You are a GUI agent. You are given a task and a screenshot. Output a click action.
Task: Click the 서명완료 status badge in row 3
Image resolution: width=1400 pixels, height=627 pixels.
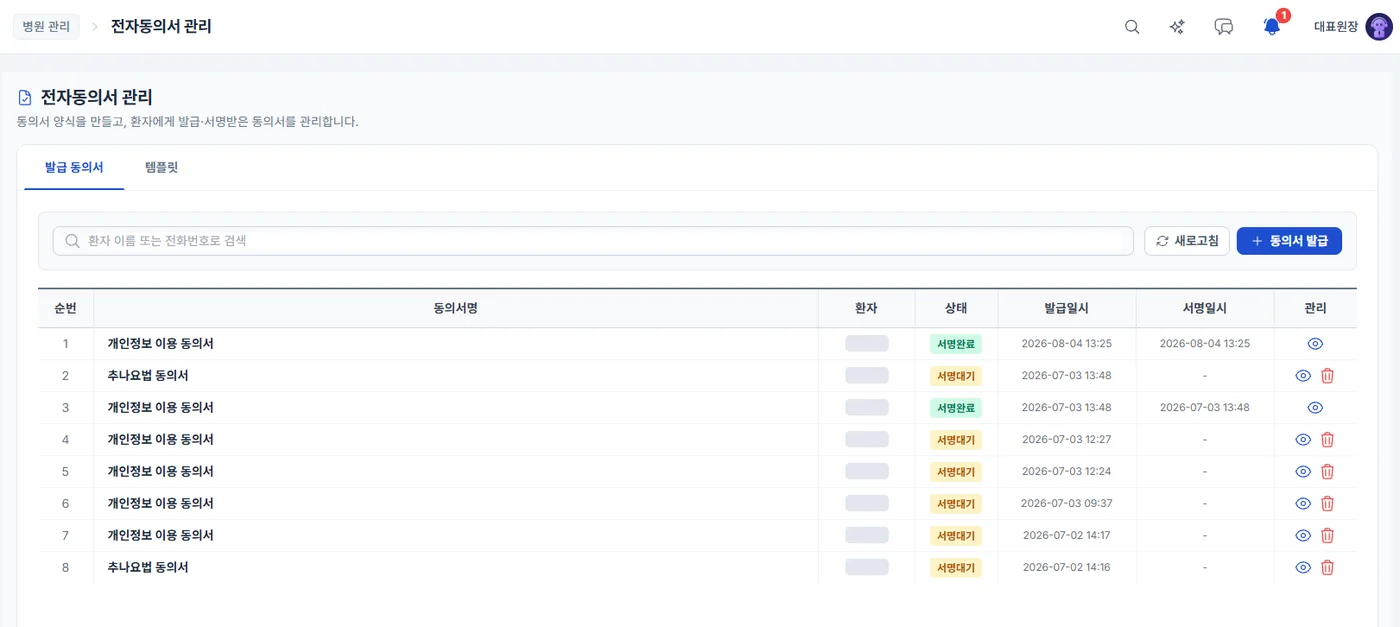click(x=956, y=408)
